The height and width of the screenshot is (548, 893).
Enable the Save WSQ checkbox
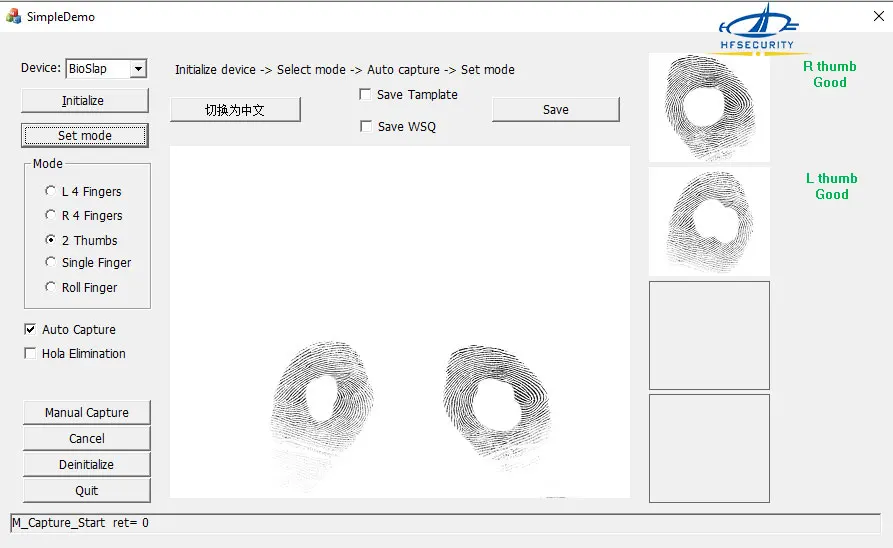366,126
